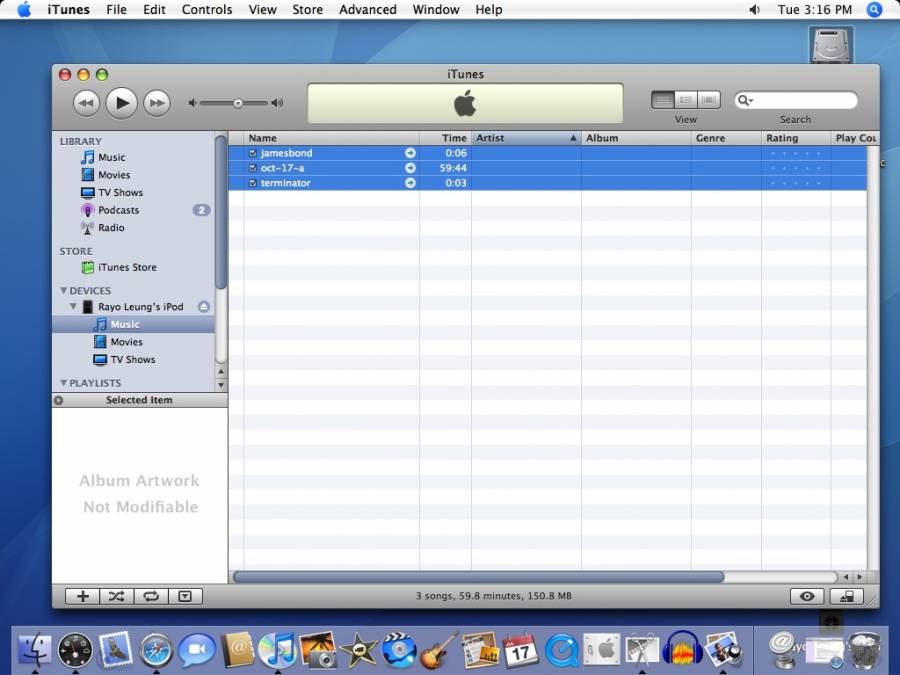Click the iTunes search field
This screenshot has height=675, width=900.
click(796, 100)
